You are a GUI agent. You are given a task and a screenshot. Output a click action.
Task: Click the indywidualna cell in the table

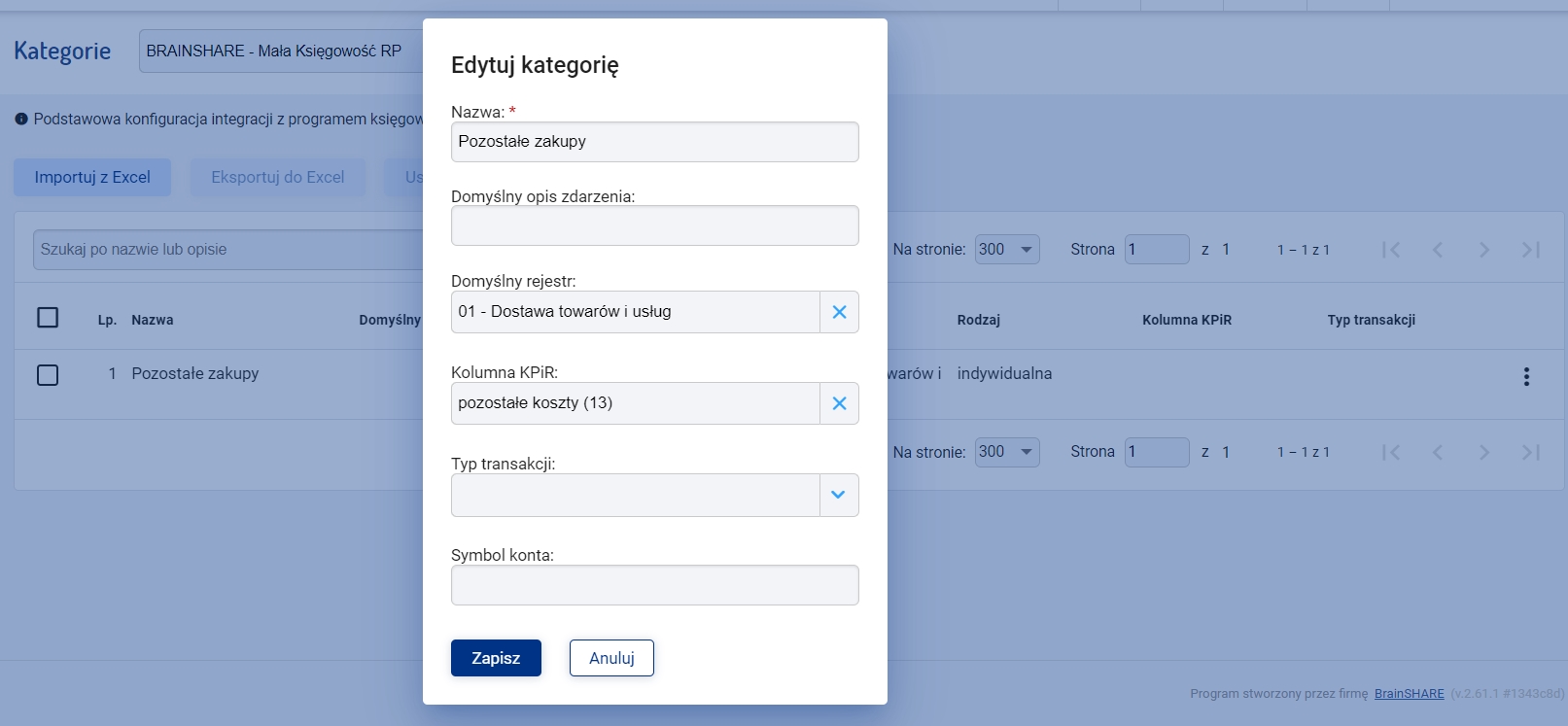pyautogui.click(x=1004, y=373)
